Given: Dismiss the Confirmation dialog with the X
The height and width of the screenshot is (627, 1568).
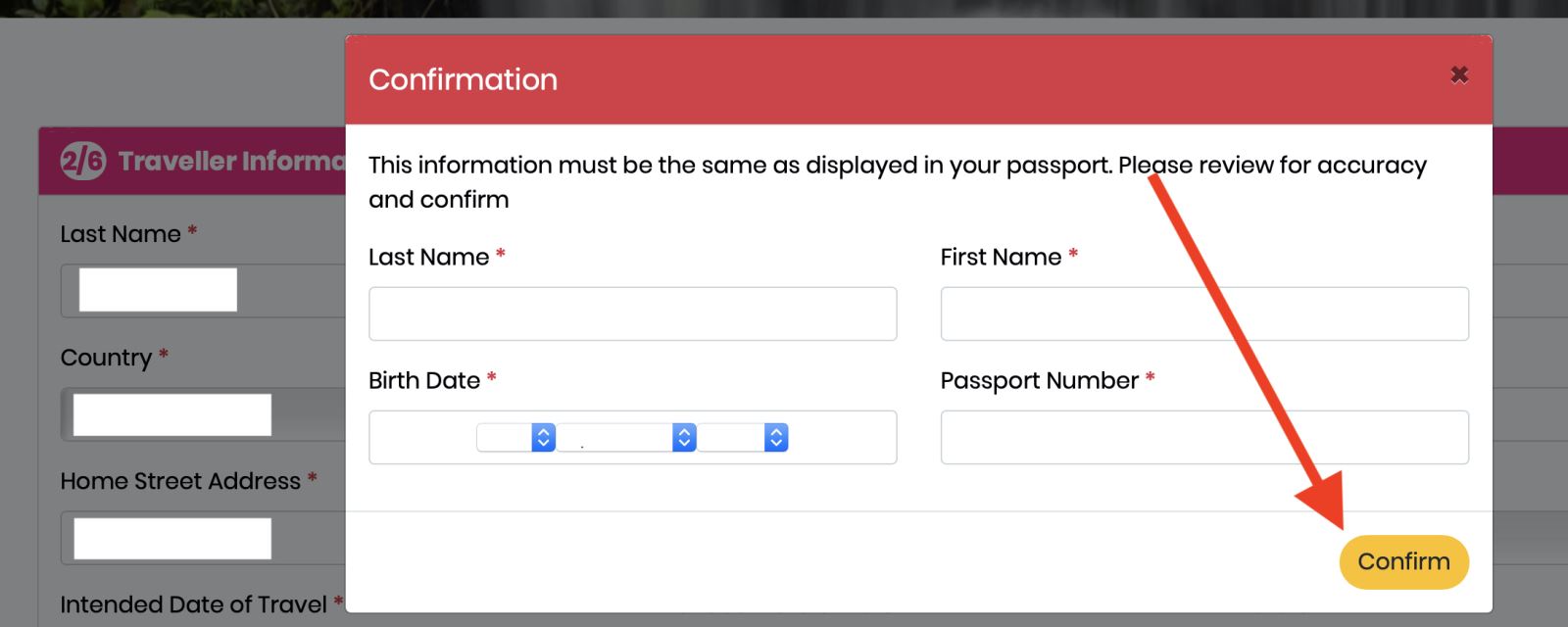Looking at the screenshot, I should (x=1459, y=73).
